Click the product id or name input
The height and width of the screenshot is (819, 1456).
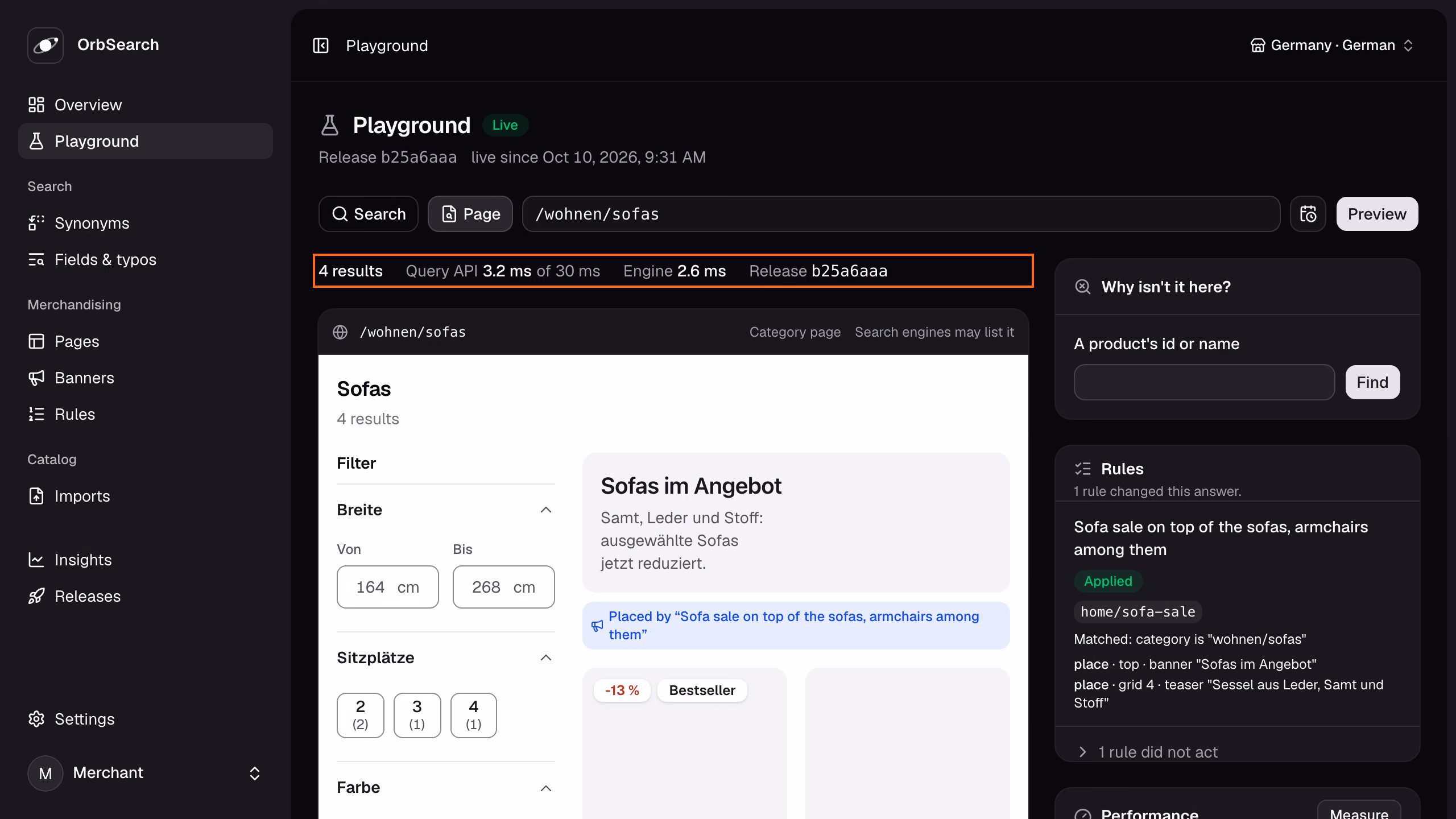(1204, 382)
